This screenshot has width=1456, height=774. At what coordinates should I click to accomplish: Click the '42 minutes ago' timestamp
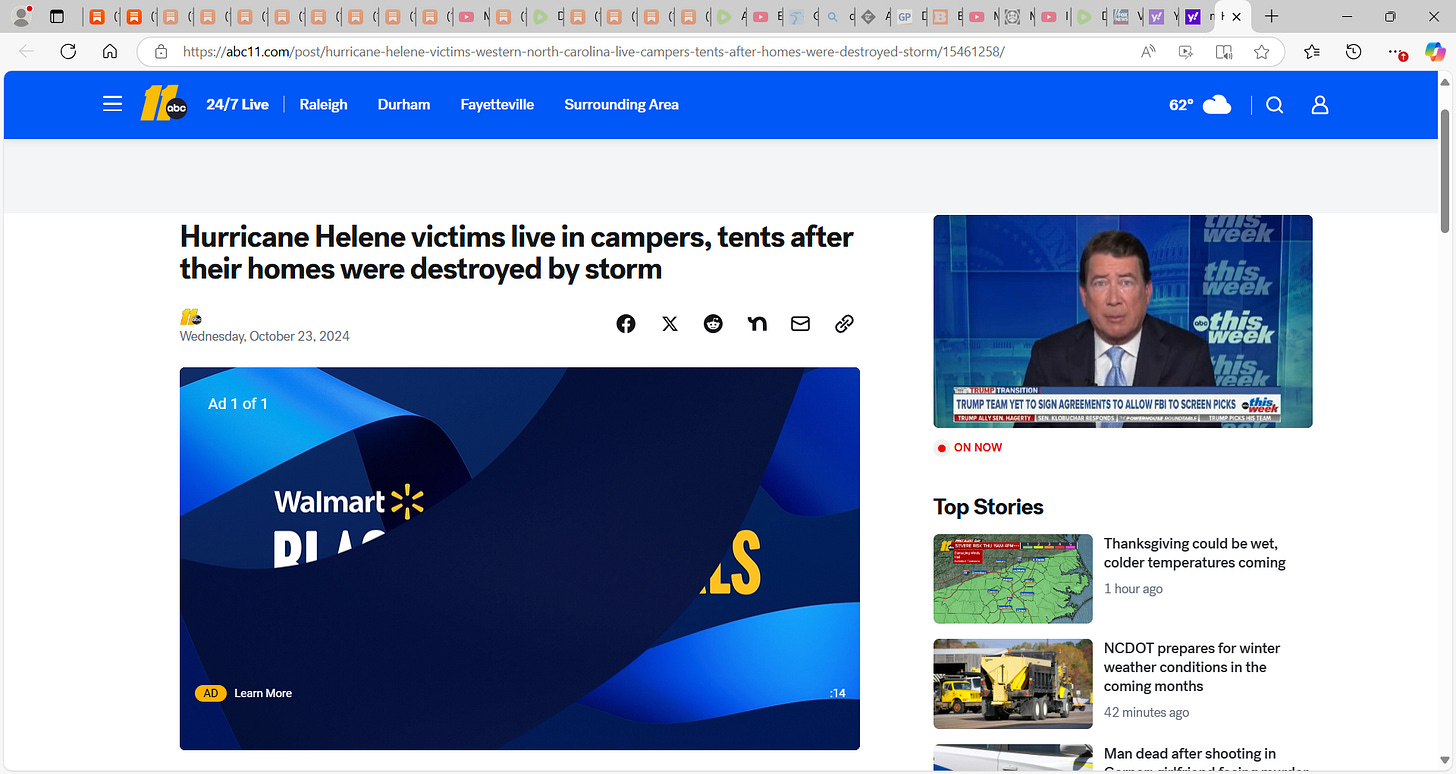(1146, 712)
